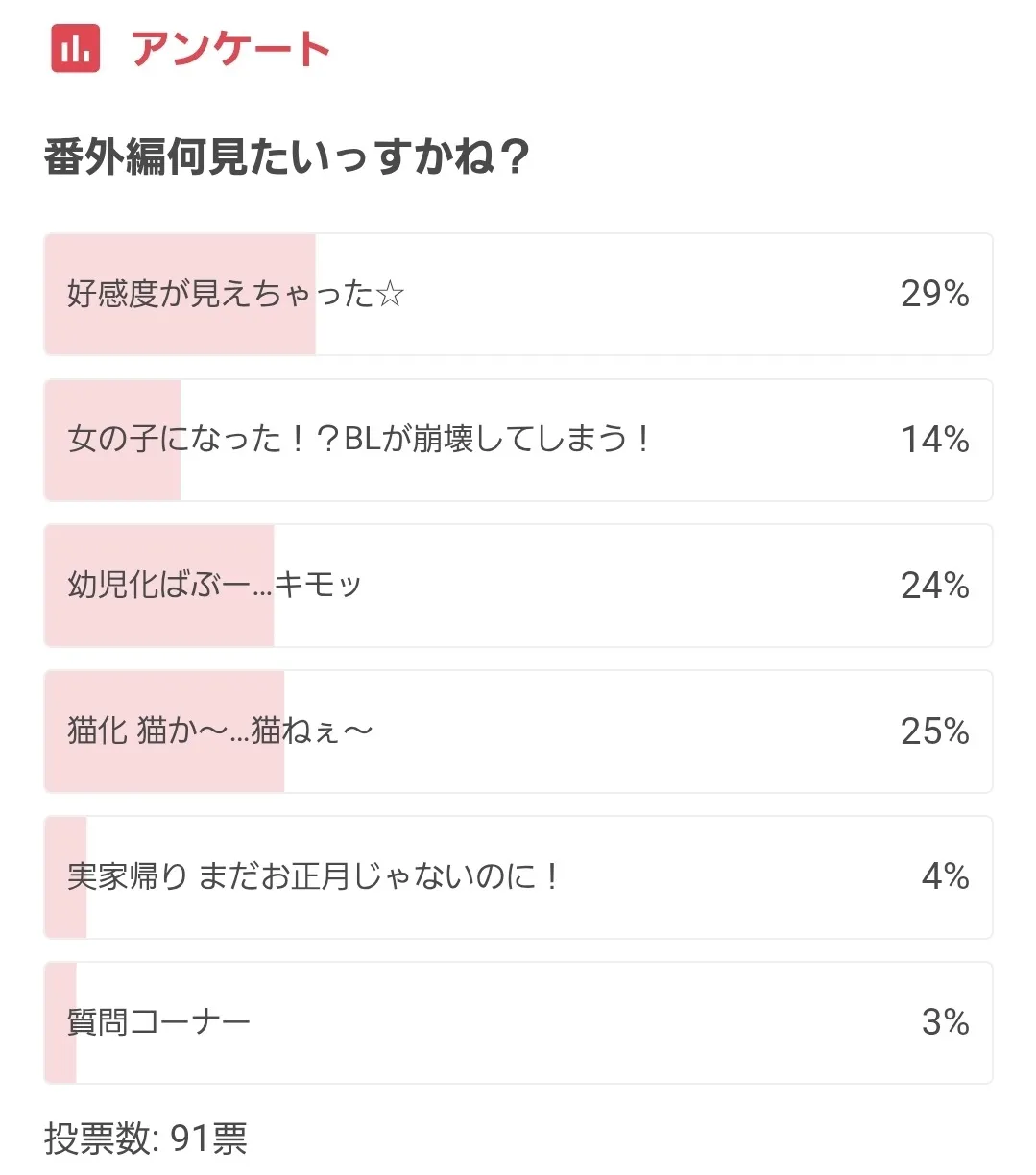
Task: Choose the 女の子になった！？BLが崩壊してしまう！ option
Action: [x=358, y=440]
